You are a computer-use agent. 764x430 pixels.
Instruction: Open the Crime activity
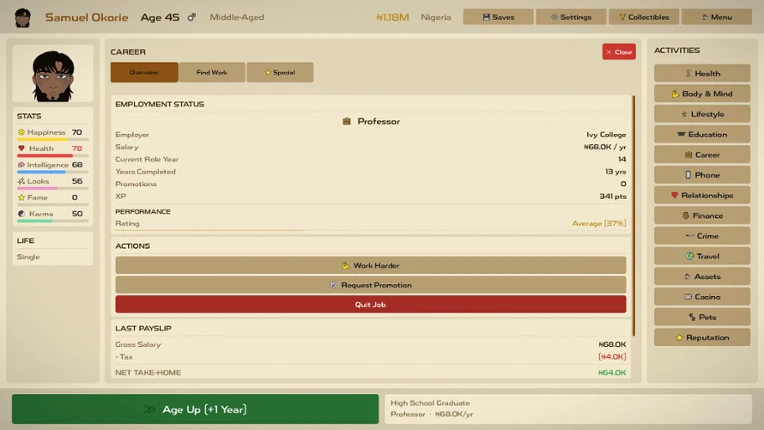702,236
